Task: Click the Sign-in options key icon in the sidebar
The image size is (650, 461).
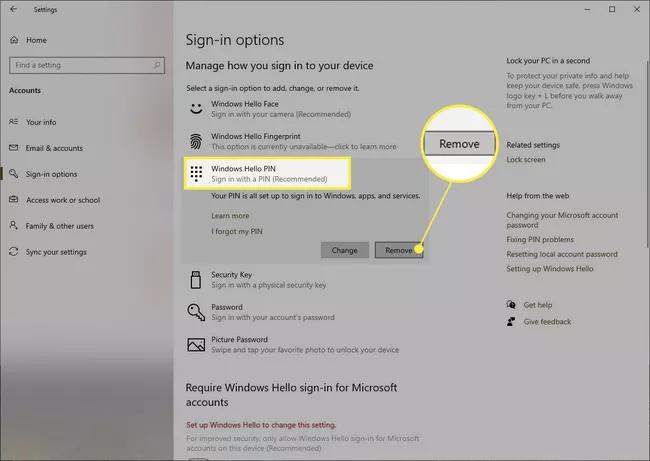Action: pos(14,173)
